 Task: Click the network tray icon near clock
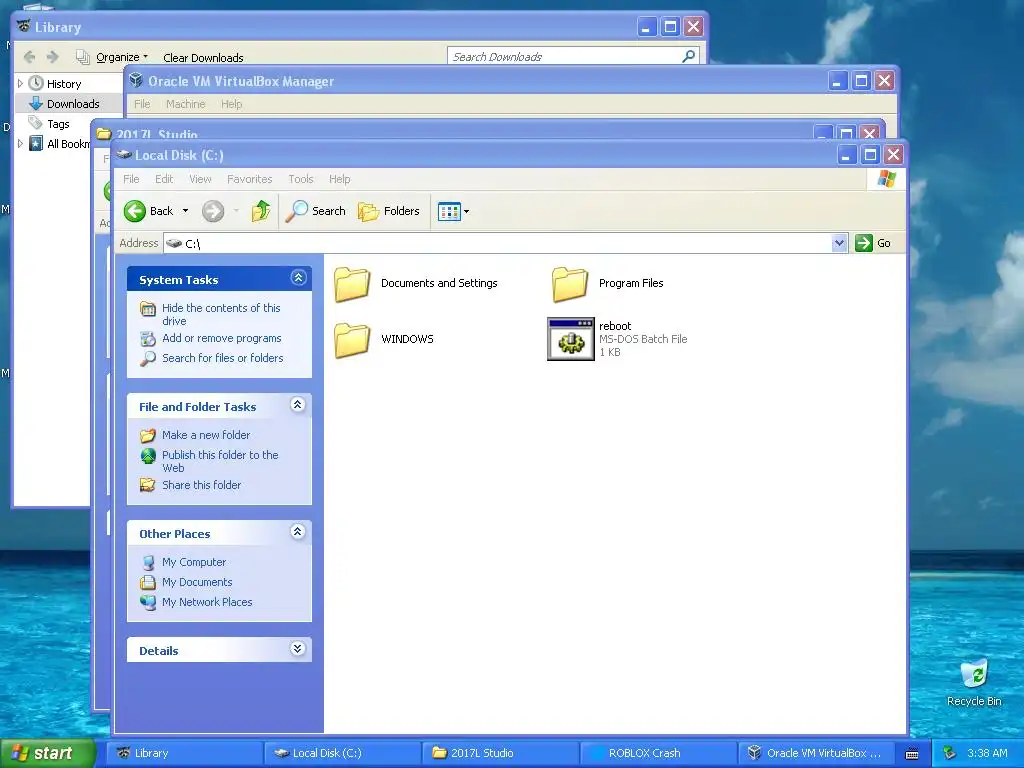(x=950, y=753)
